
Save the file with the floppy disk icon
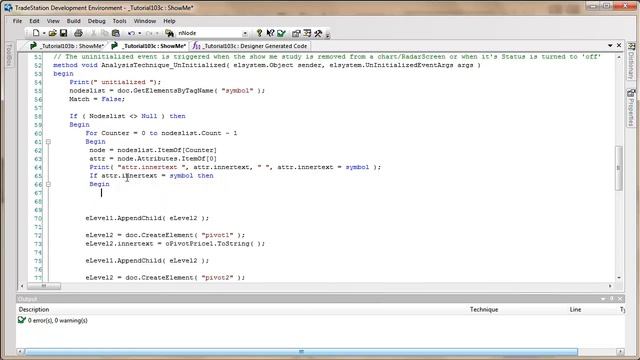[x=64, y=33]
